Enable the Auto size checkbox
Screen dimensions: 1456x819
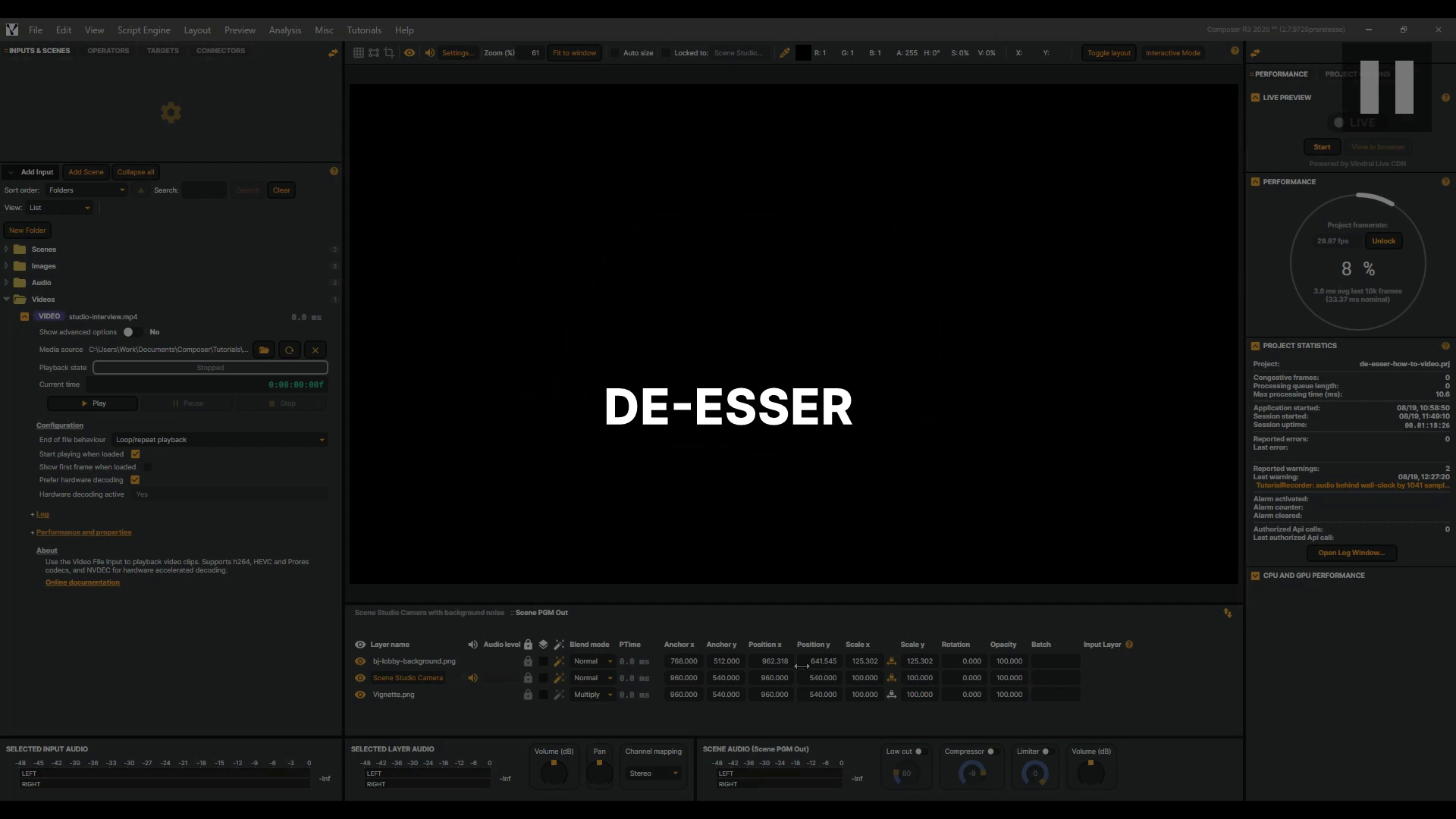[615, 53]
